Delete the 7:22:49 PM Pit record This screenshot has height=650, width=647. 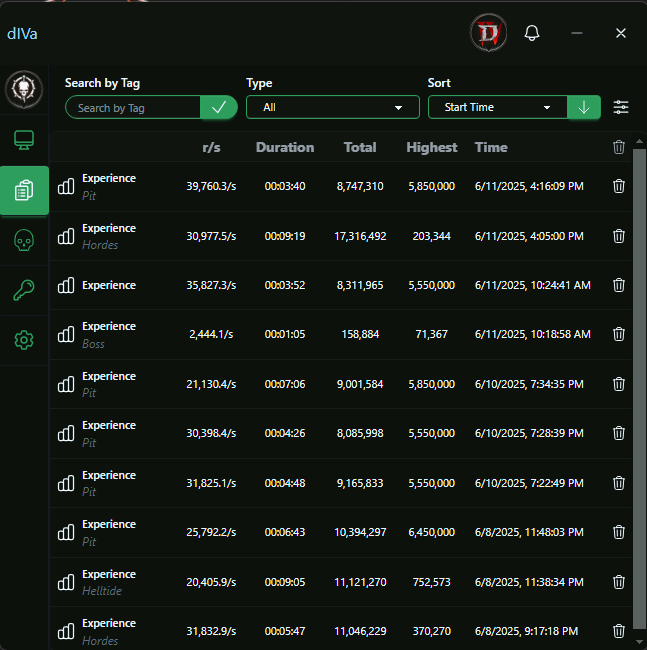619,483
